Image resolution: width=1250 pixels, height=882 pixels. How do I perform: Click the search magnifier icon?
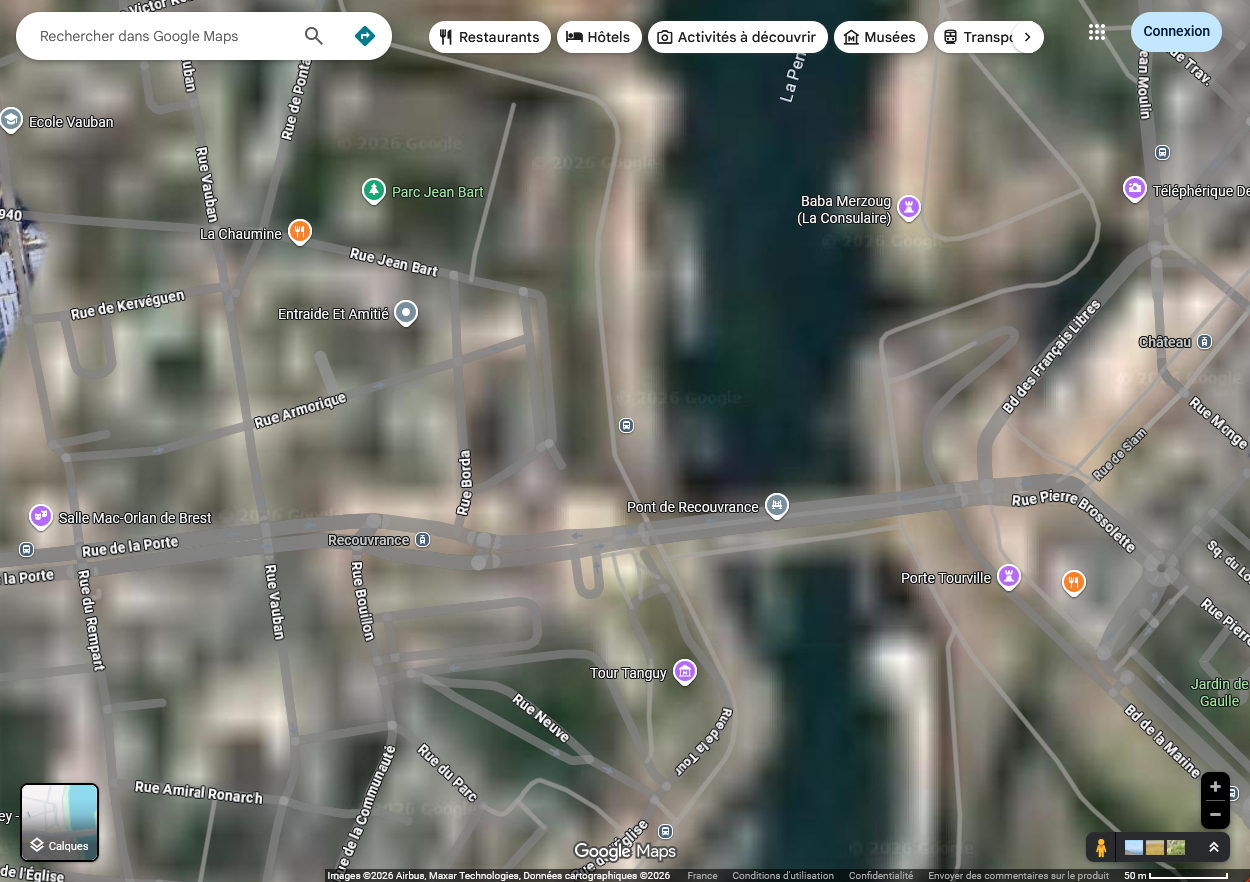click(x=314, y=36)
